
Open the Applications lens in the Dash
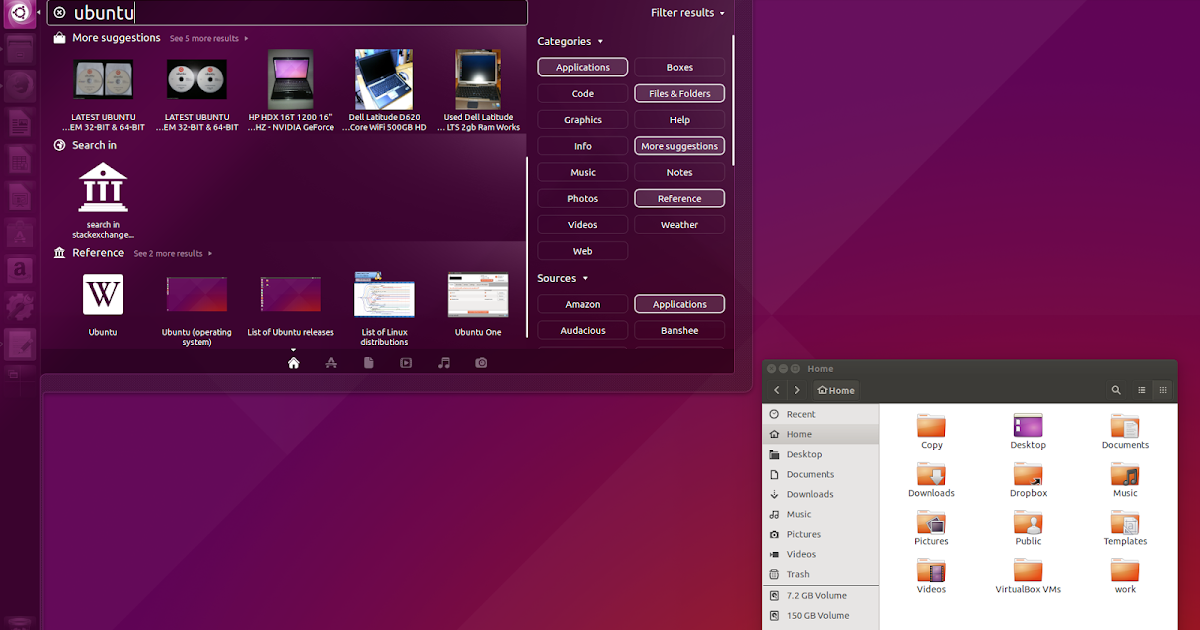click(331, 362)
